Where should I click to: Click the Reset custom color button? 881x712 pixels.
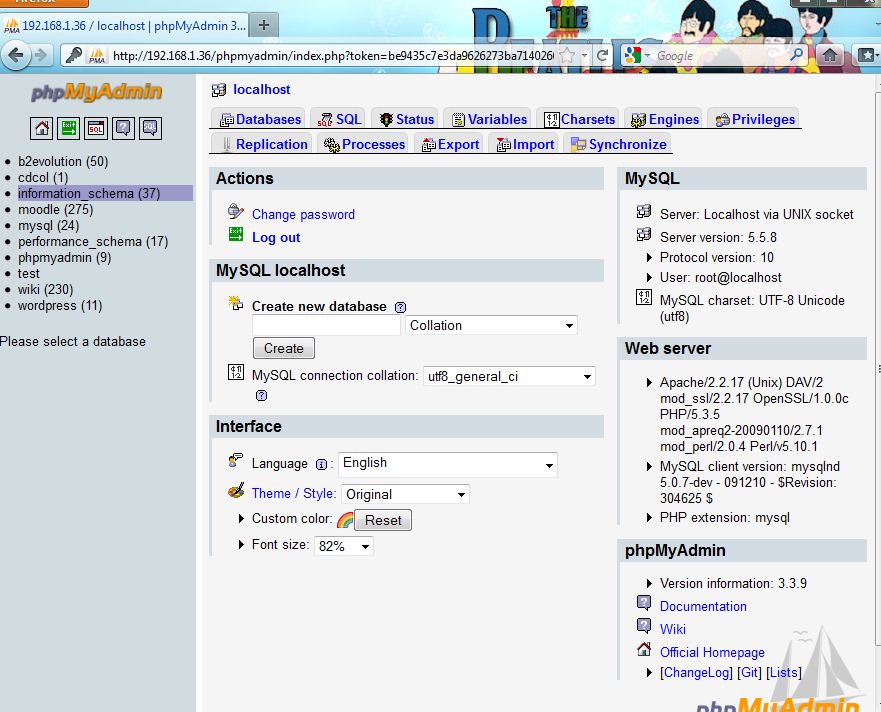coord(383,520)
